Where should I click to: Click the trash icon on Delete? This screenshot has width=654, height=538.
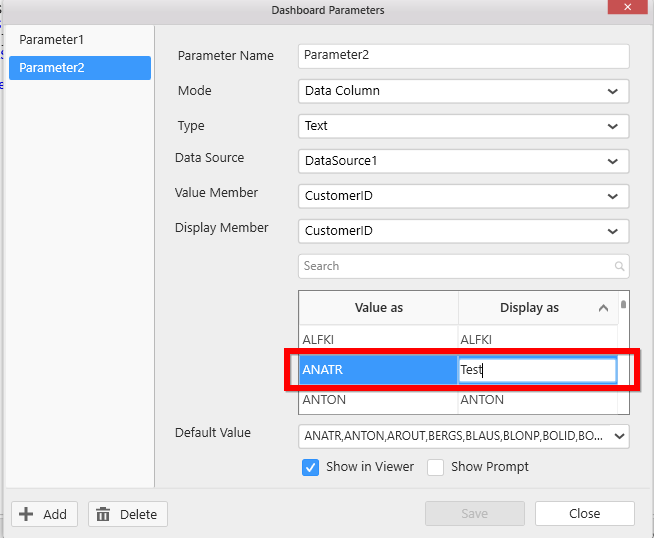[x=103, y=514]
